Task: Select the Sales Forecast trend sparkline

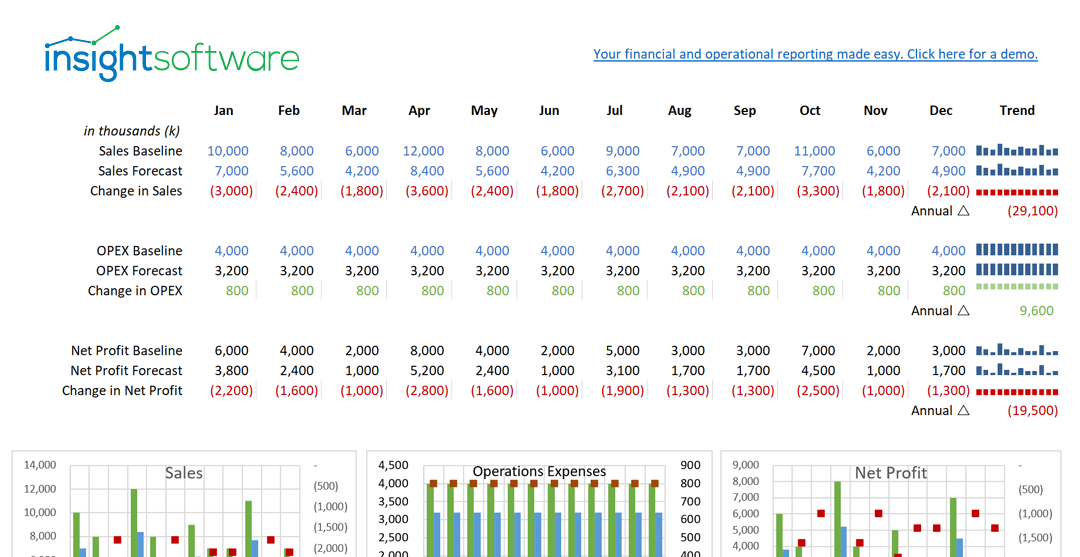Action: coord(1017,170)
